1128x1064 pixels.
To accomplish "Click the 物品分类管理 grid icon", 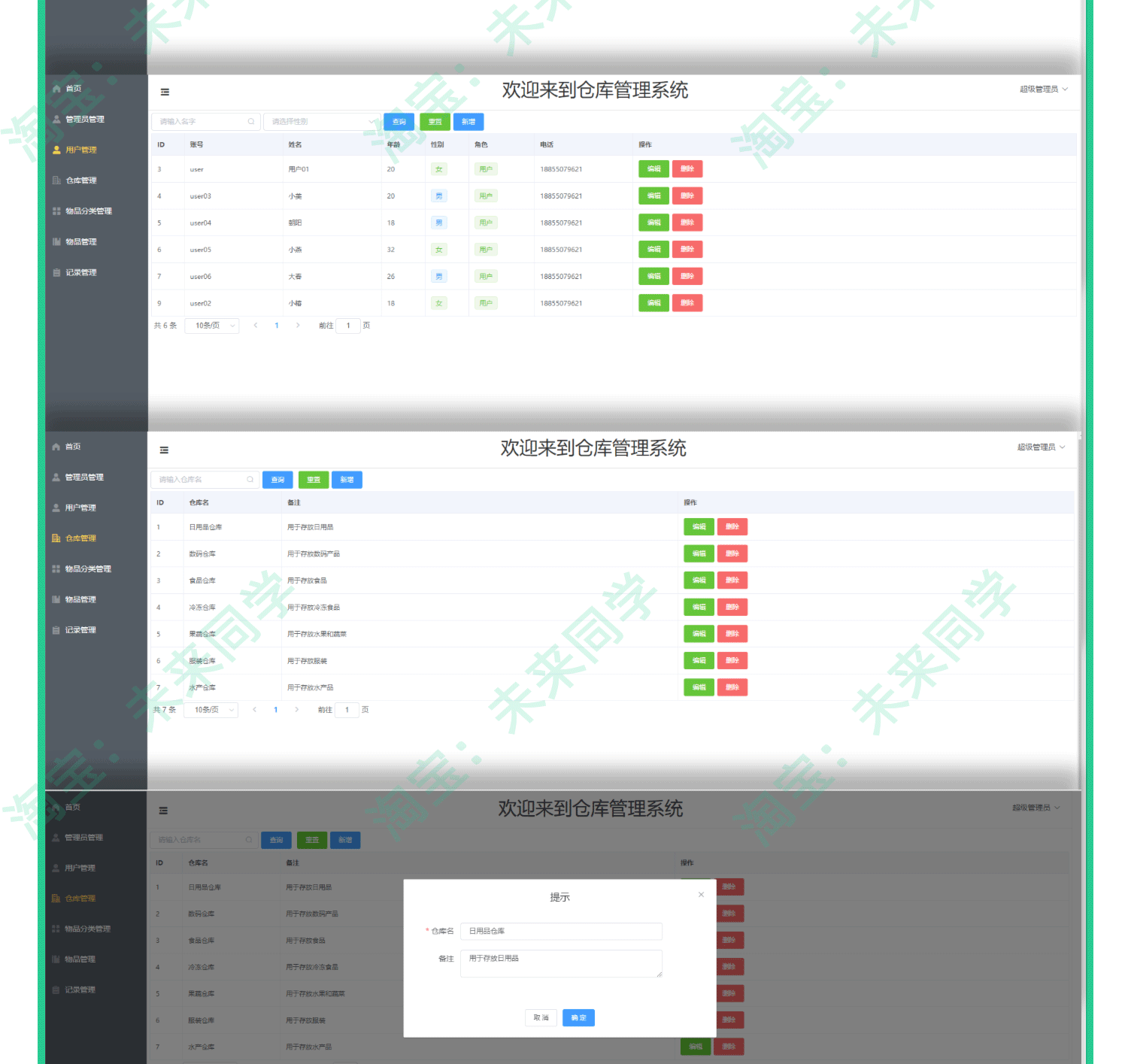I will coord(56,211).
